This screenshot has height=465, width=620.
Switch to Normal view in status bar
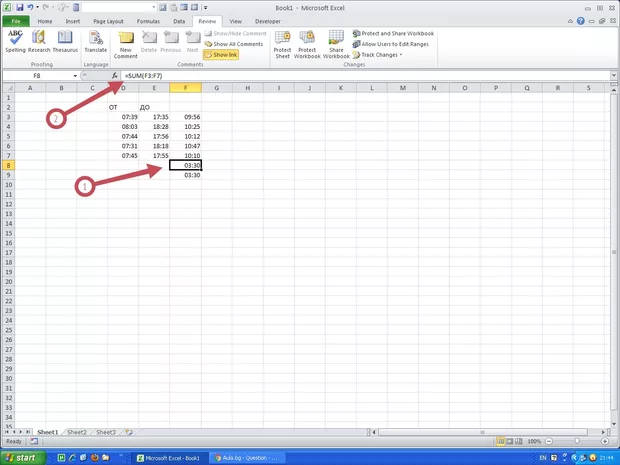[x=501, y=441]
